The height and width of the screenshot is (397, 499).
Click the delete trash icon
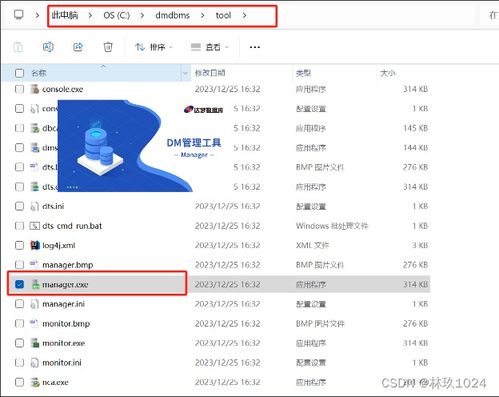(108, 47)
